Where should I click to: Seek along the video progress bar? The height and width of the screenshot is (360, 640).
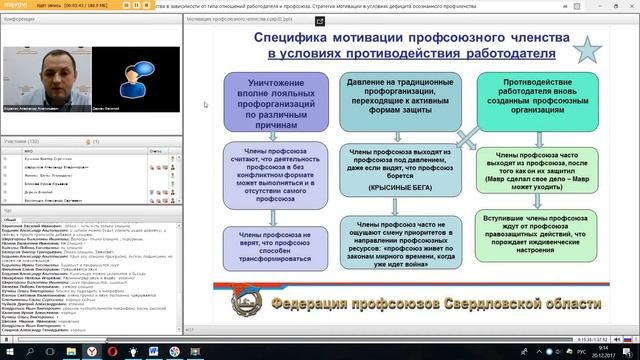pyautogui.click(x=295, y=340)
